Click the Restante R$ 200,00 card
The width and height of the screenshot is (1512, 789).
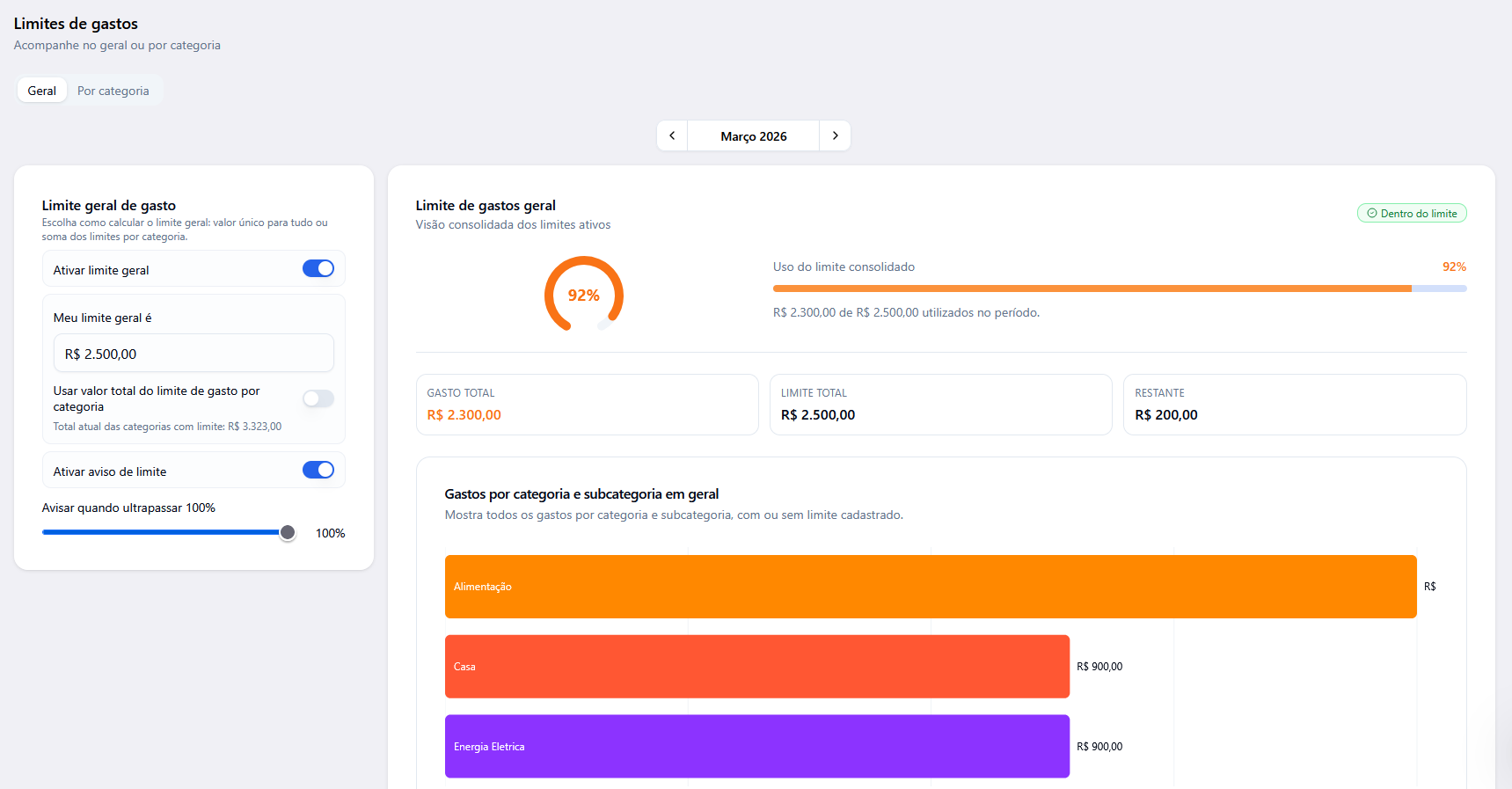coord(1295,405)
